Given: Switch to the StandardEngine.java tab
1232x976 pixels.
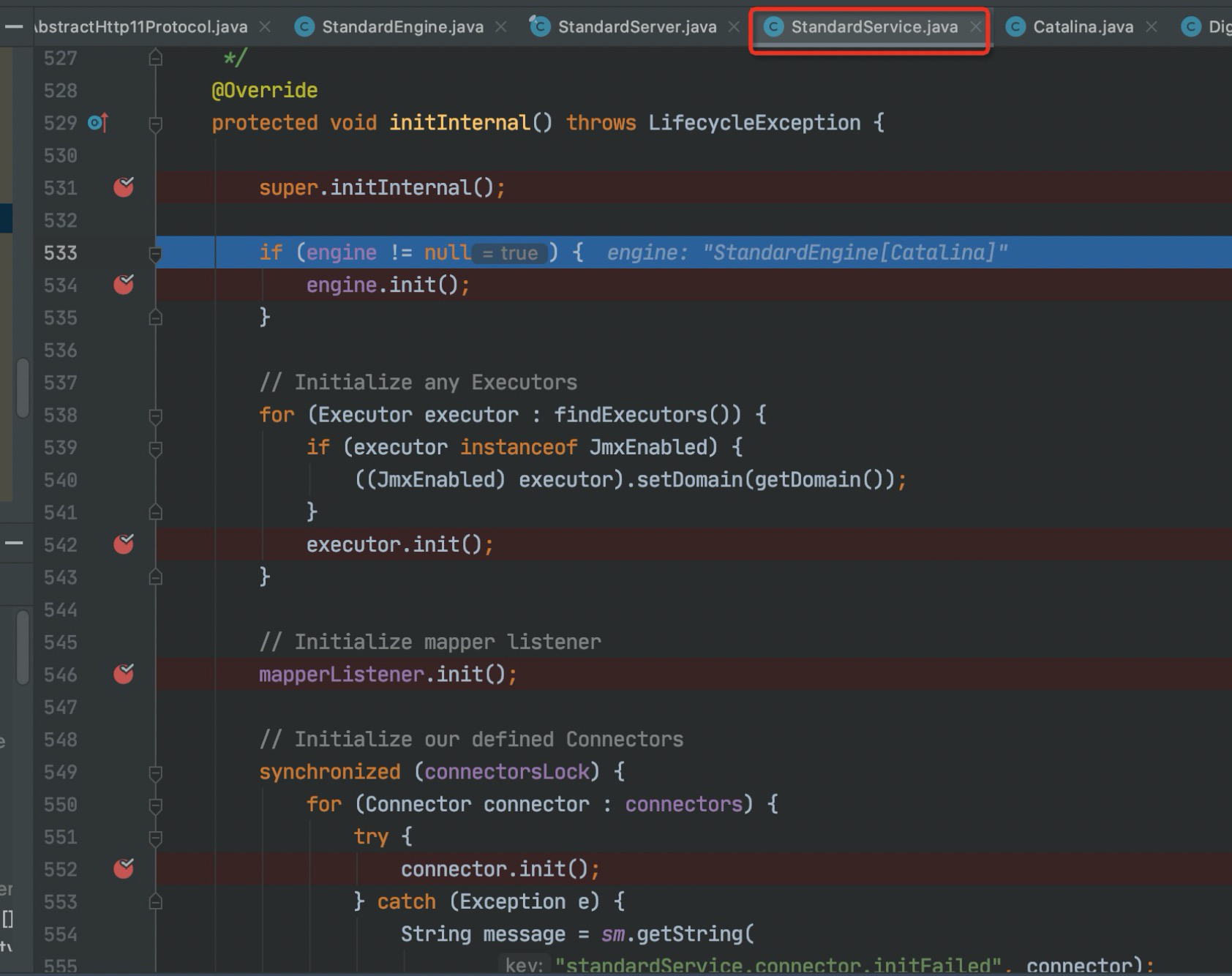Looking at the screenshot, I should click(402, 27).
